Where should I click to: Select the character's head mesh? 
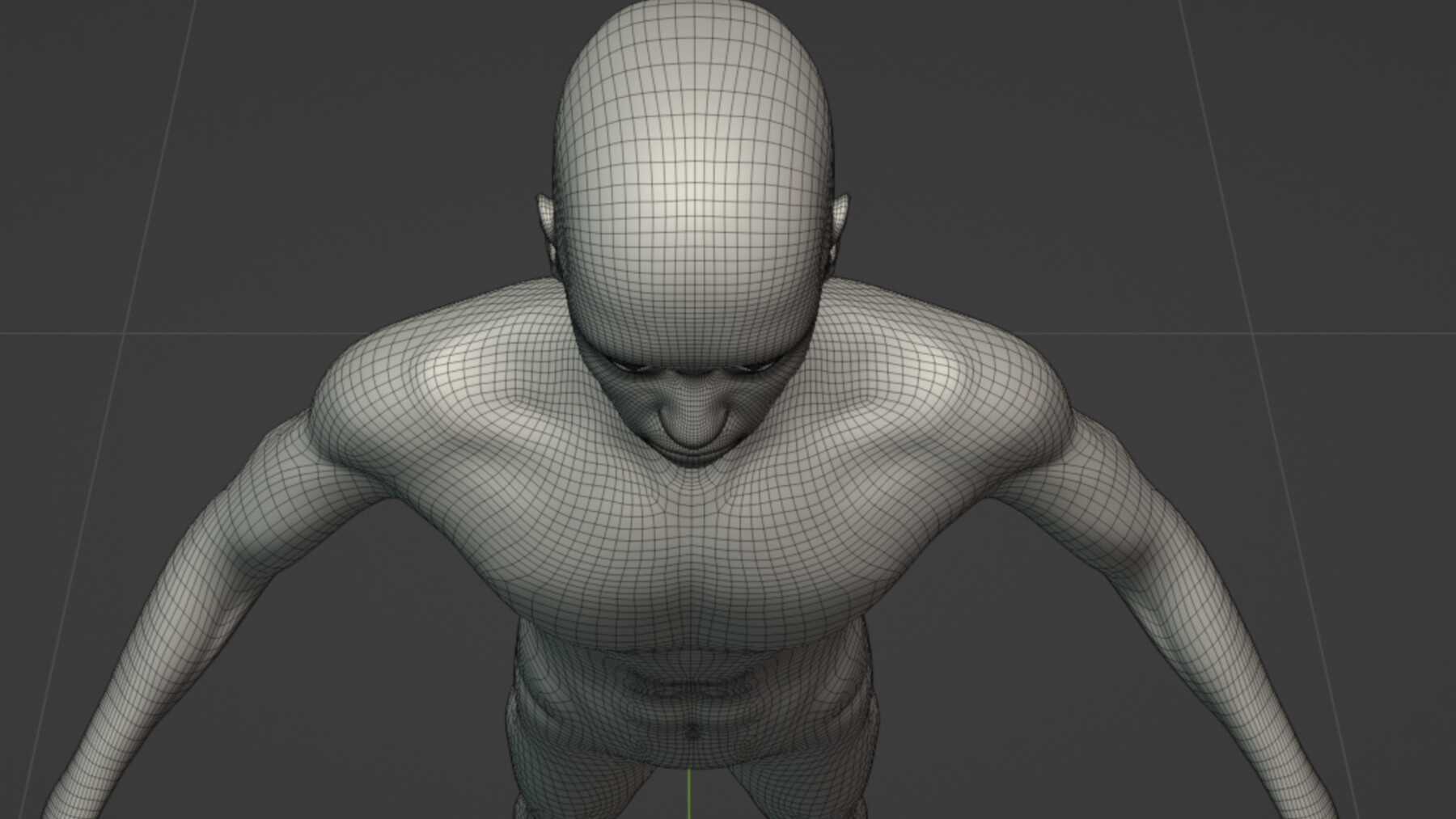tap(696, 162)
